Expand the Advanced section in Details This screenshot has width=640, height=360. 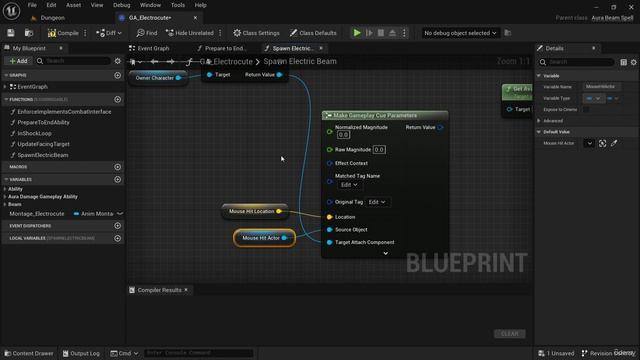point(539,121)
